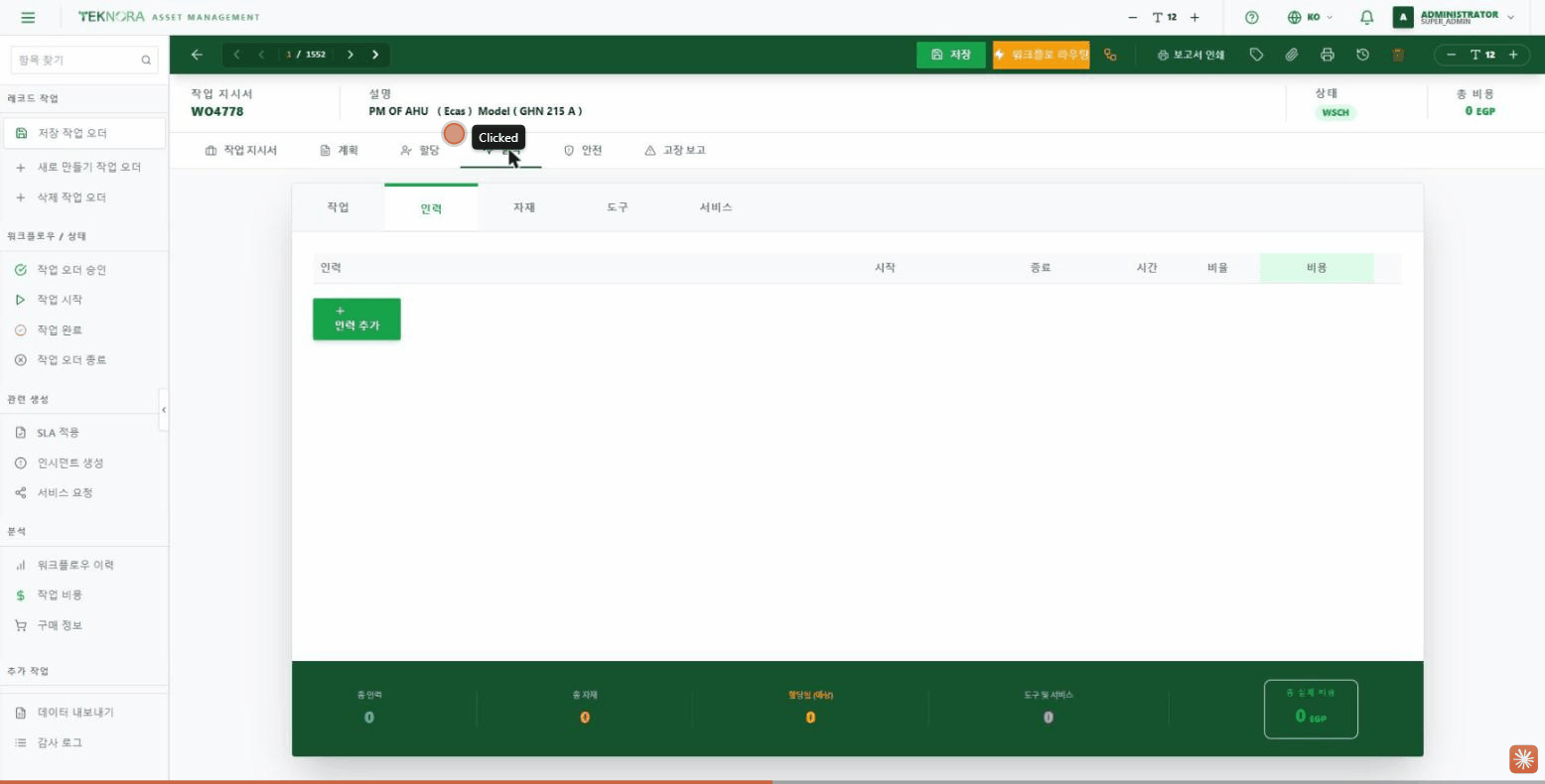
Task: Open 구매 정보 in sidebar
Action: [84, 625]
